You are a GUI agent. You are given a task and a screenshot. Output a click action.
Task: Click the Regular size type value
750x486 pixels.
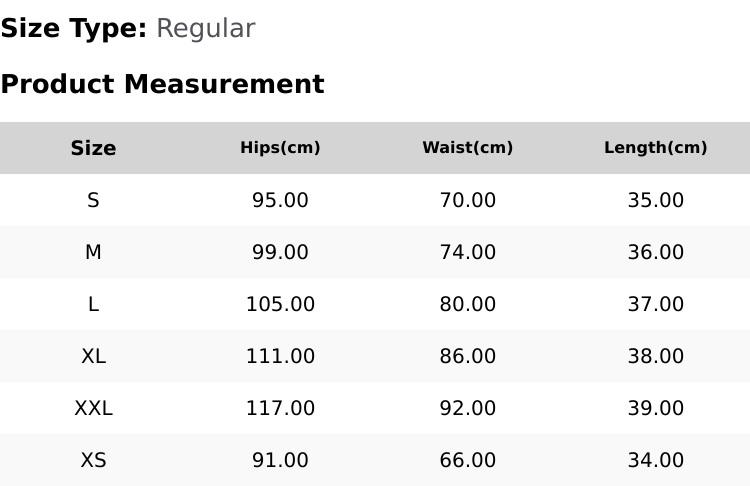206,28
